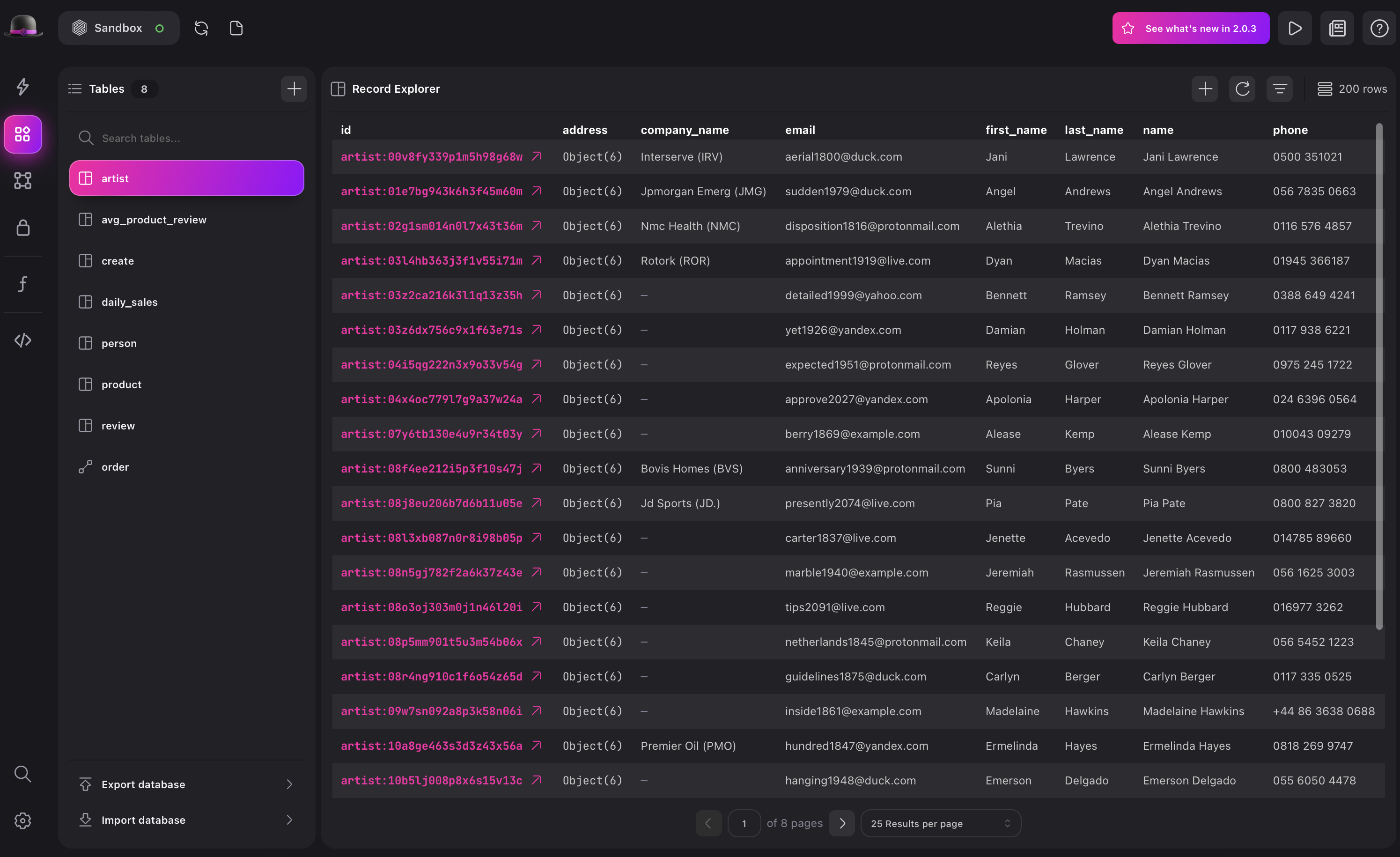Go to the previous page of results
This screenshot has width=1400, height=857.
(708, 823)
